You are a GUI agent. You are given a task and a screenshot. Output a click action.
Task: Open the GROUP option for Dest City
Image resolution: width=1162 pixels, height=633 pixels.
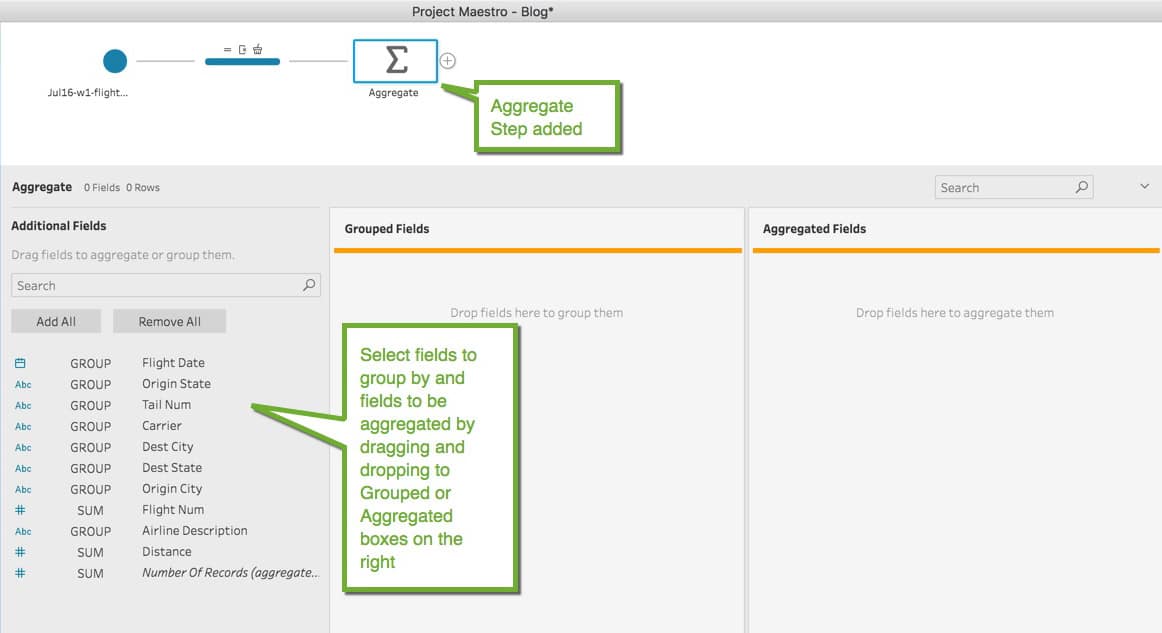point(90,448)
